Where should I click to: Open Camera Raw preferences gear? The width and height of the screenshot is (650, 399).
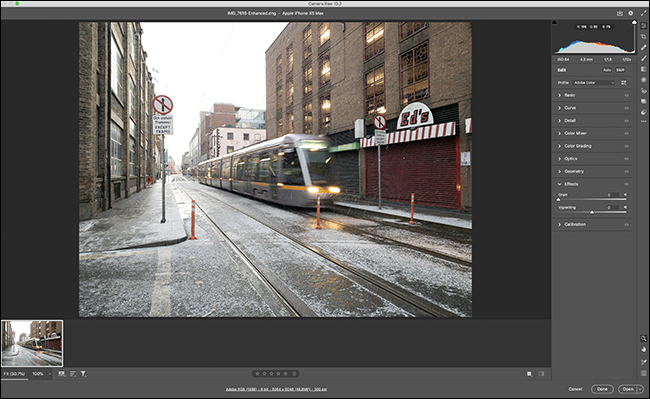631,13
